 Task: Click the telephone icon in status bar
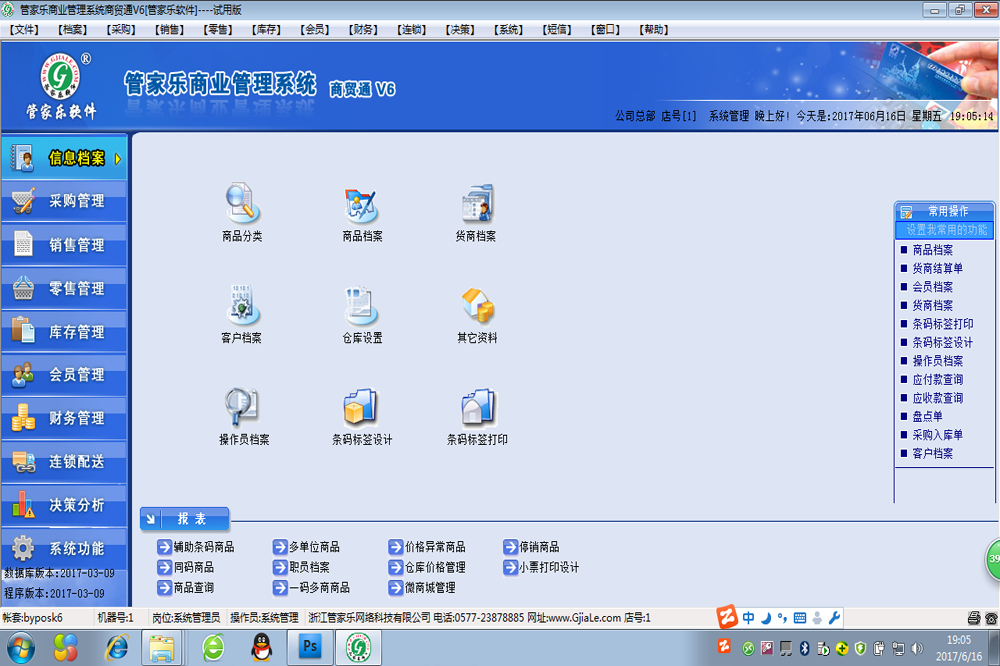(x=991, y=618)
